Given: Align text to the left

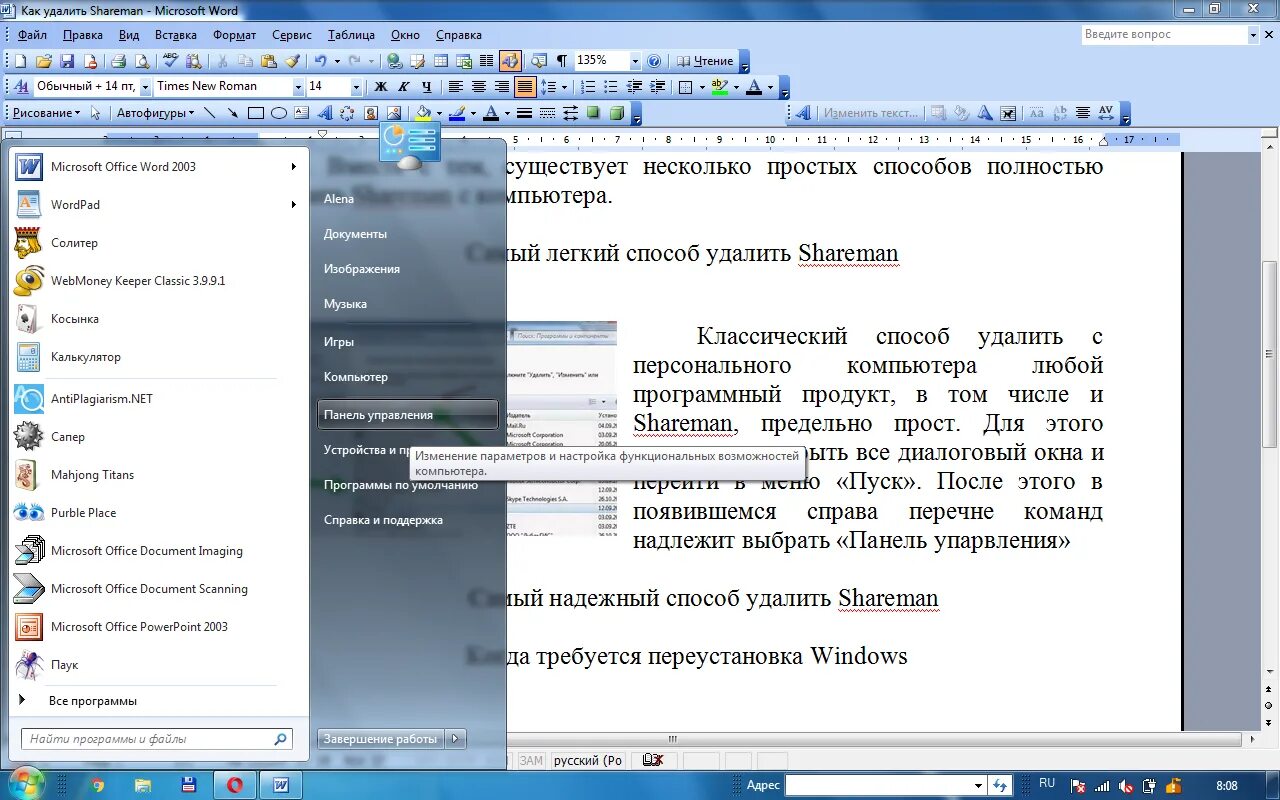Looking at the screenshot, I should pyautogui.click(x=455, y=87).
